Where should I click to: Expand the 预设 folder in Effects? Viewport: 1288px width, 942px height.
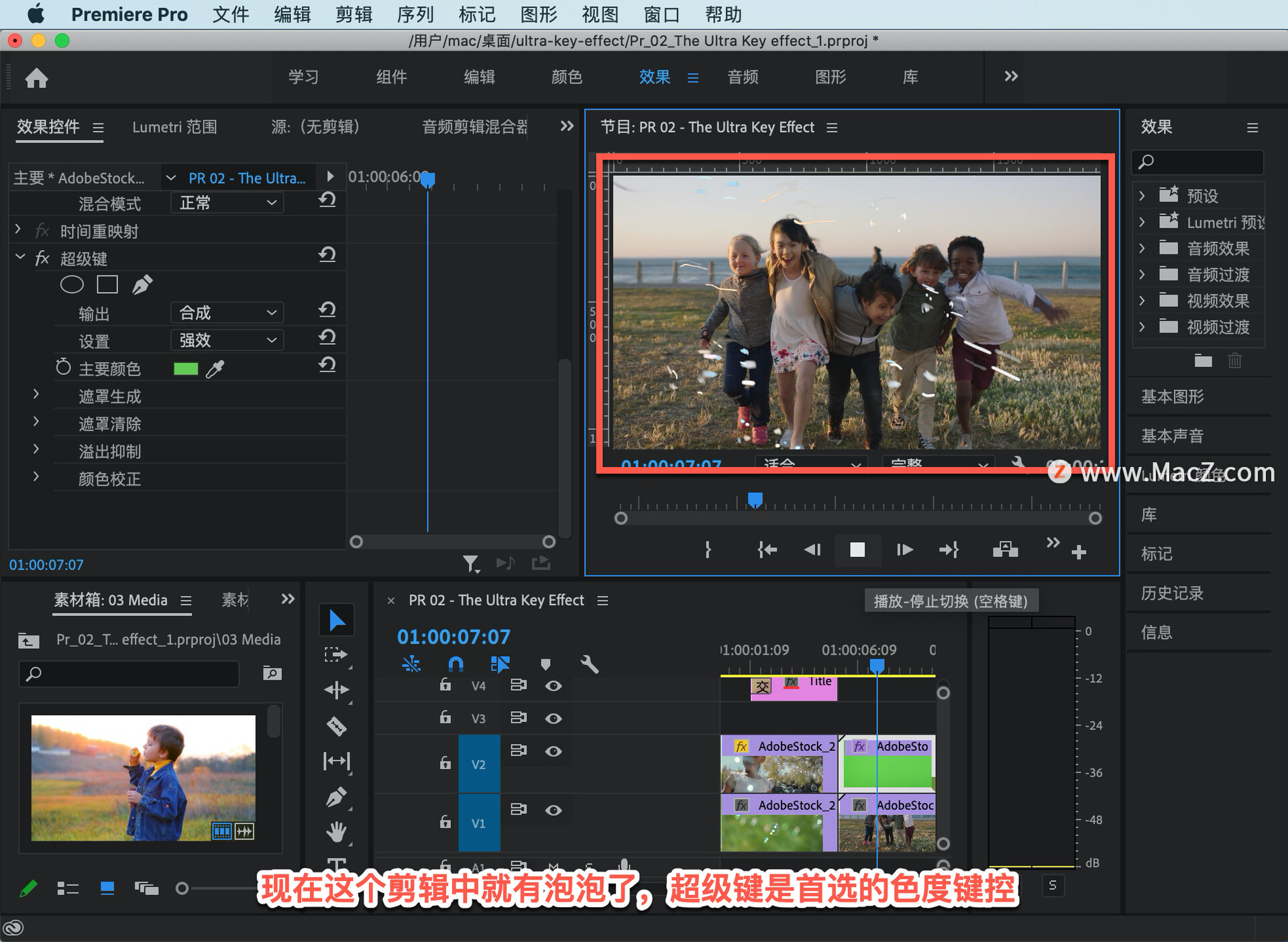[1142, 195]
